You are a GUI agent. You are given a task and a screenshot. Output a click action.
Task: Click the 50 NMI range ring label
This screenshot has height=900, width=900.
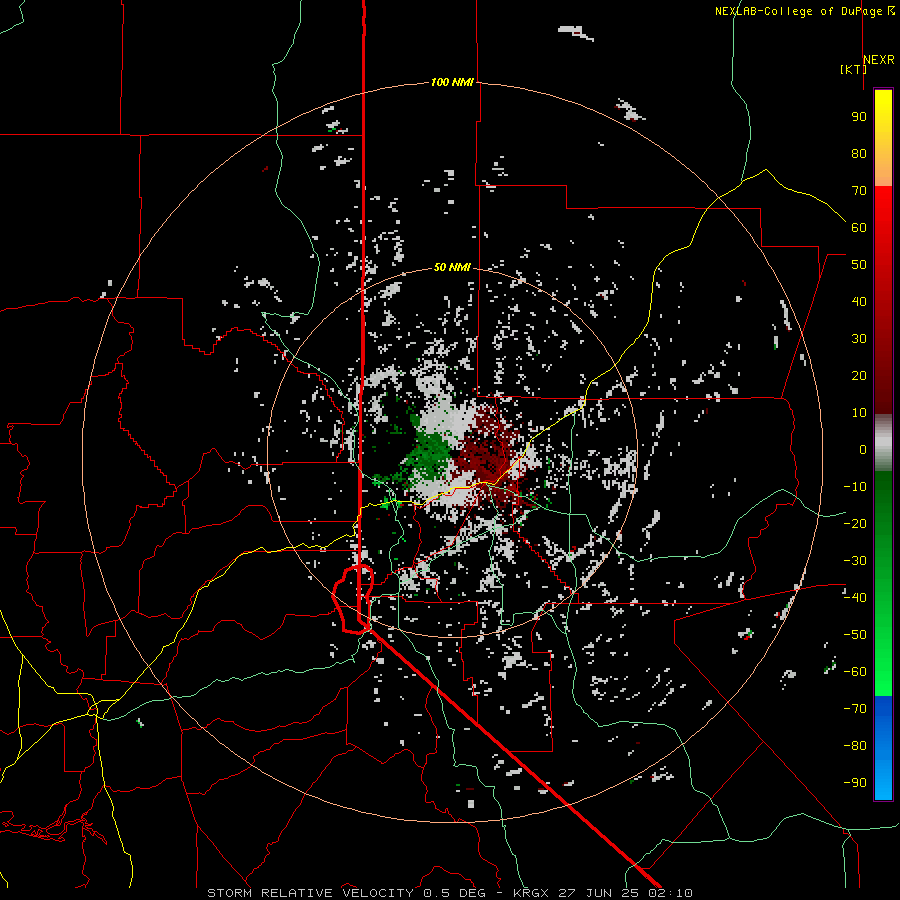[452, 267]
